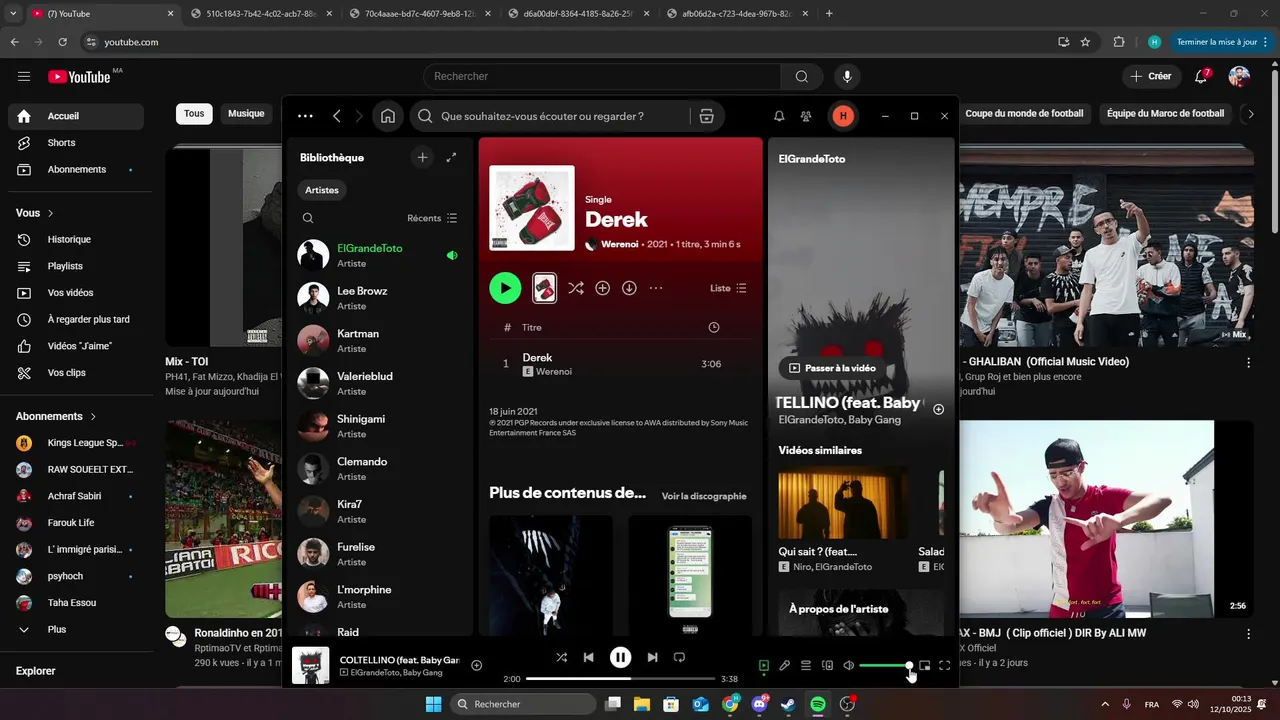Open Spotify home via the house icon
Viewport: 1280px width, 720px height.
pyautogui.click(x=388, y=116)
